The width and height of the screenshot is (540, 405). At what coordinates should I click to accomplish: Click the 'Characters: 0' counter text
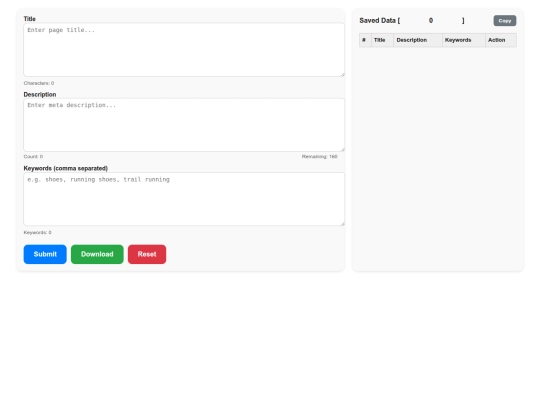coord(39,83)
